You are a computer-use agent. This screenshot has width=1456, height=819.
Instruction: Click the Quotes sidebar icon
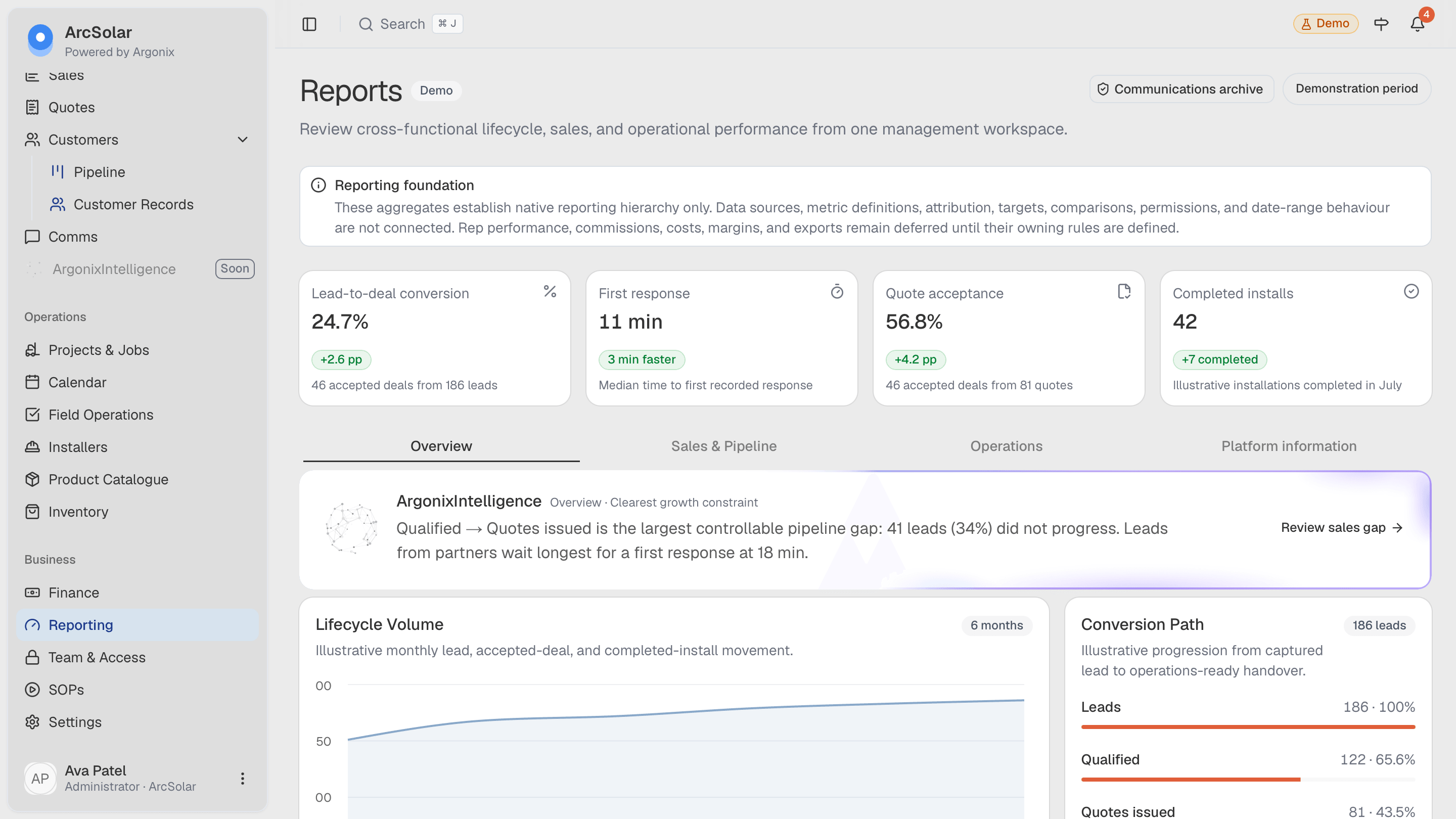point(32,107)
